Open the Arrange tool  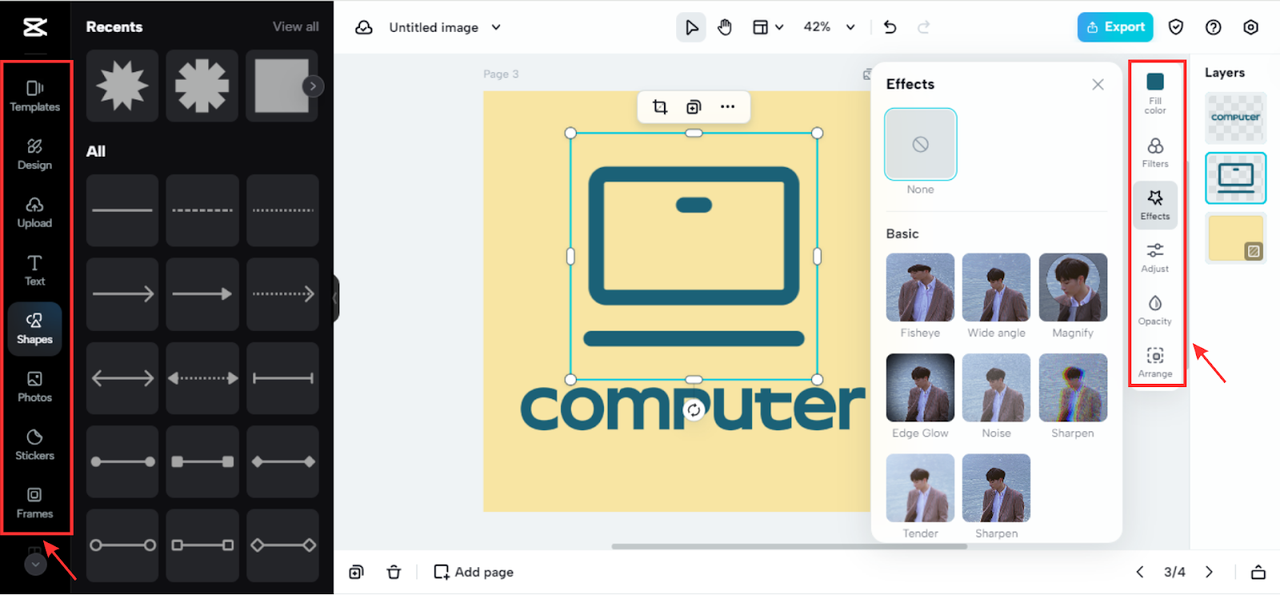pos(1155,362)
